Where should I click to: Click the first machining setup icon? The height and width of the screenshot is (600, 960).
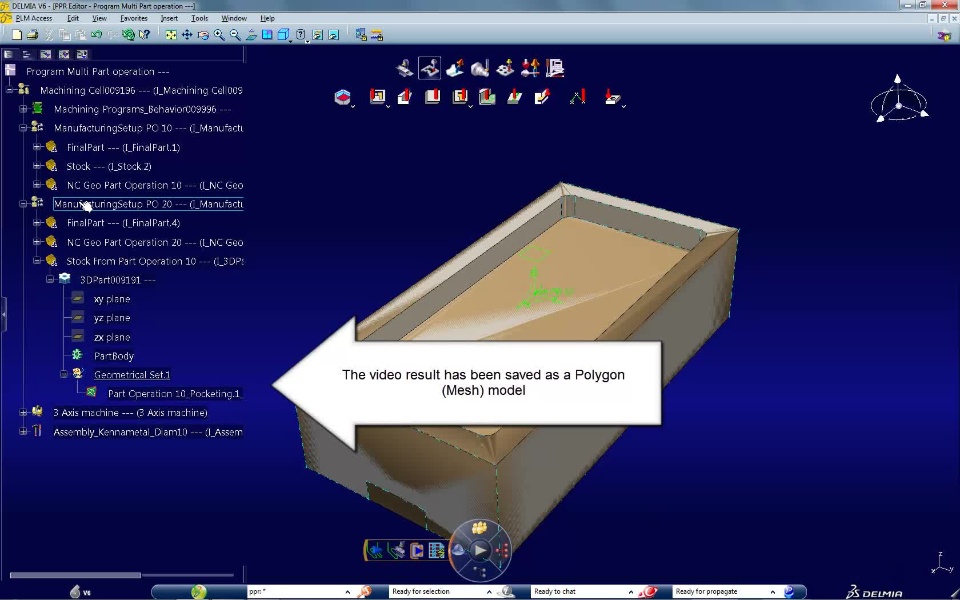click(404, 68)
